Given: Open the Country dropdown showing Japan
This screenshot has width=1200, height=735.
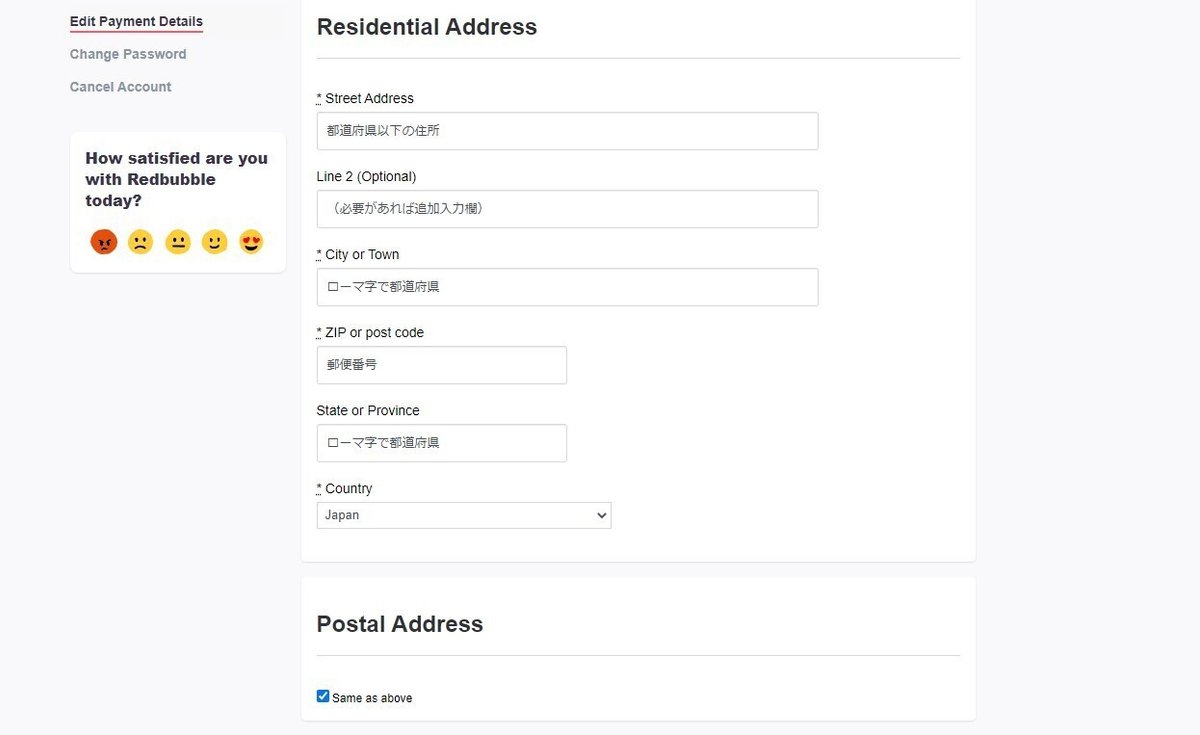Looking at the screenshot, I should tap(464, 515).
